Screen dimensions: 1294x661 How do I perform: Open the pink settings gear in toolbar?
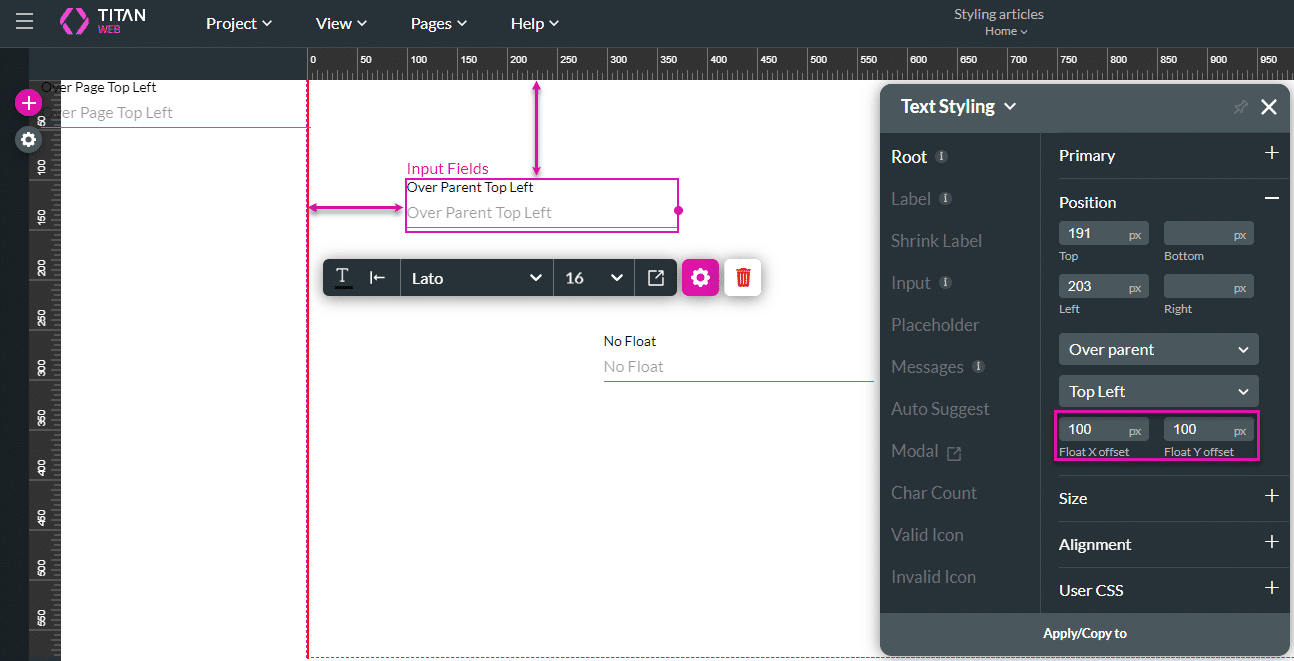700,277
